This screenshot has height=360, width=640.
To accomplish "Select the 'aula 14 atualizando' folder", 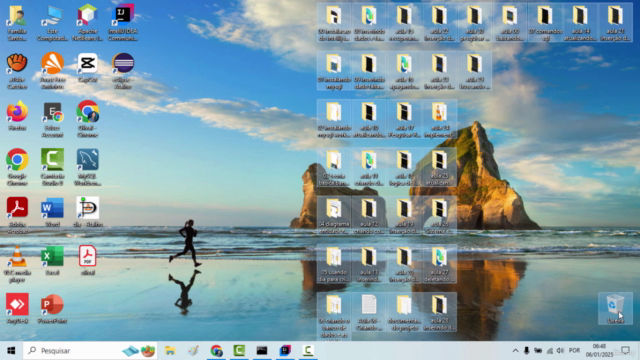I will 580,23.
